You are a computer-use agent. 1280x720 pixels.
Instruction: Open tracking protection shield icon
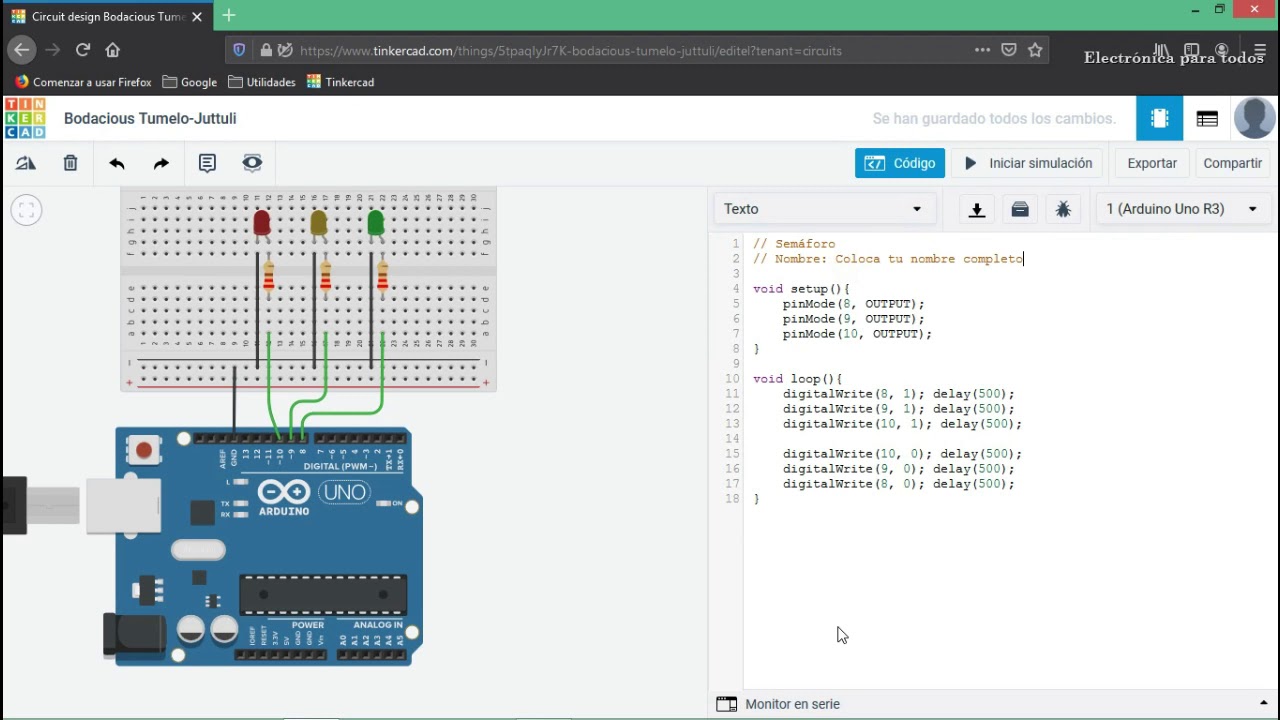(239, 50)
